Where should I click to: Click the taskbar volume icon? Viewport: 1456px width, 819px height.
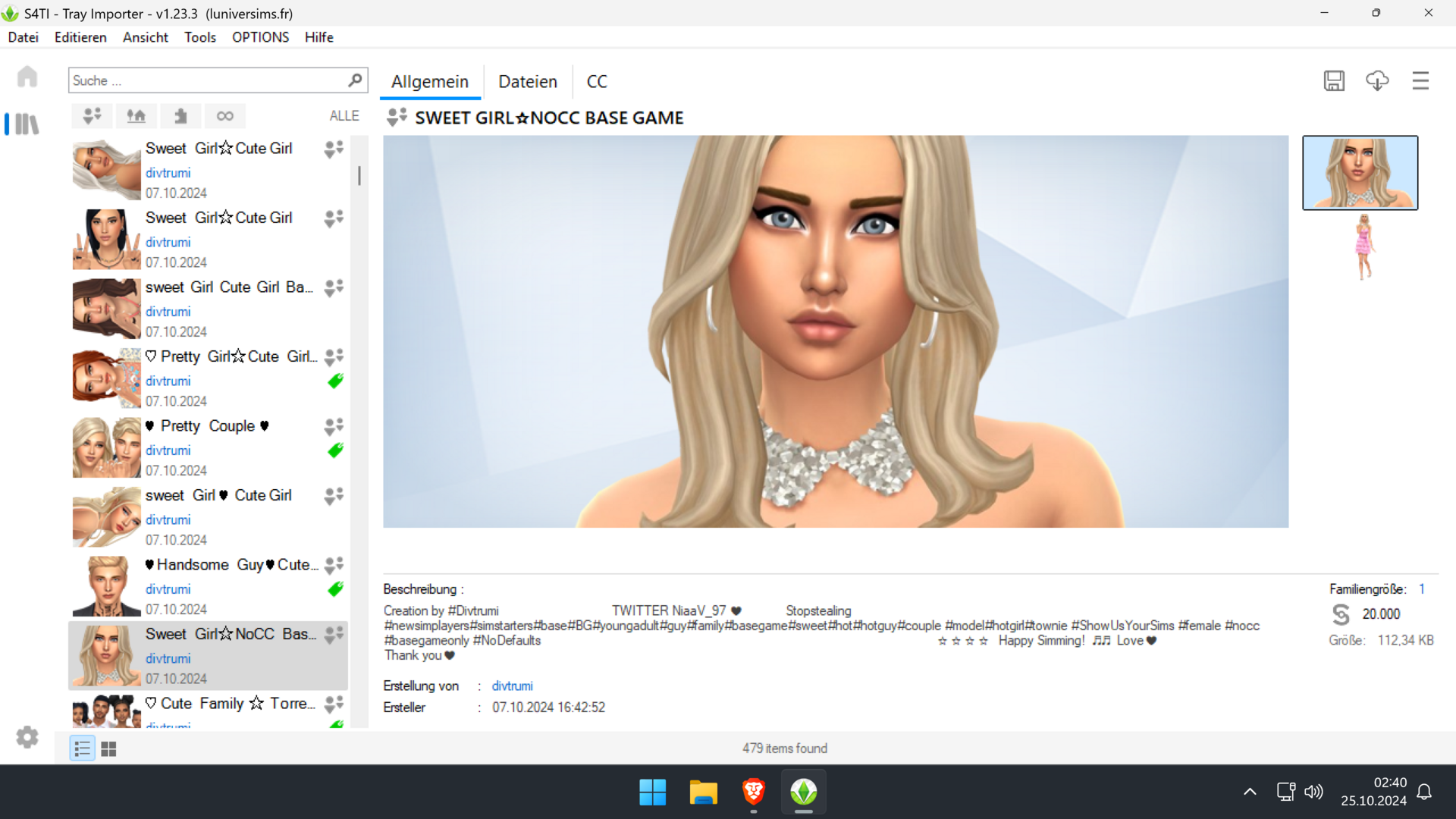(x=1313, y=792)
